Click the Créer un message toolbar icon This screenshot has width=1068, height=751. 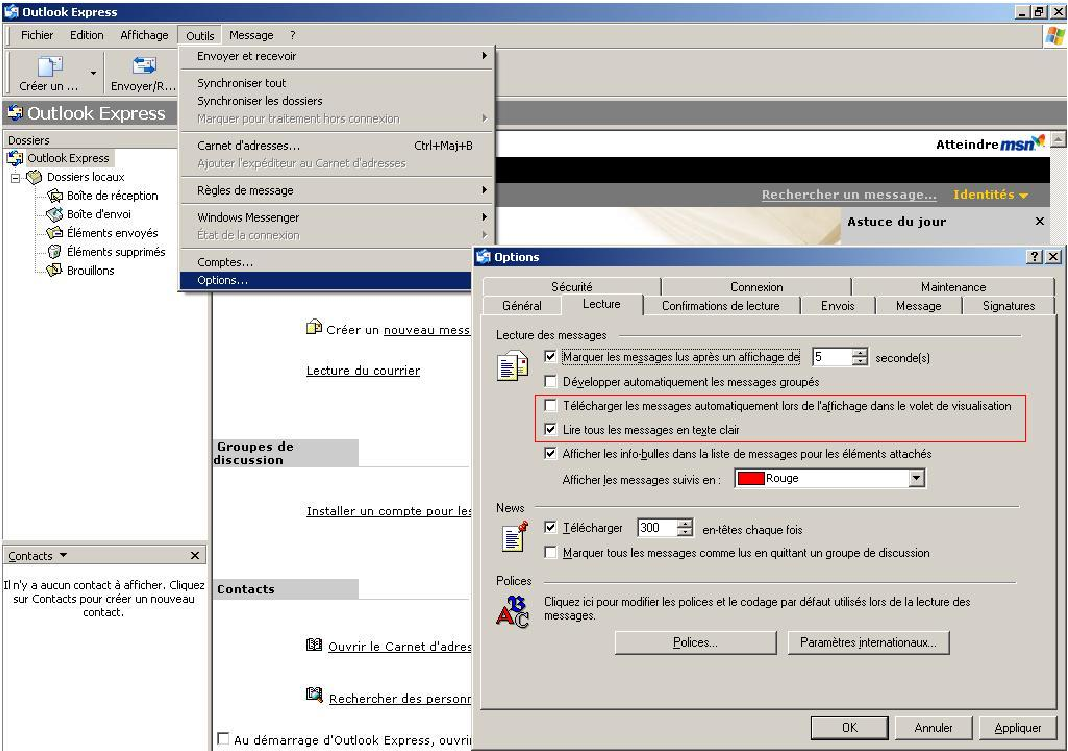50,67
